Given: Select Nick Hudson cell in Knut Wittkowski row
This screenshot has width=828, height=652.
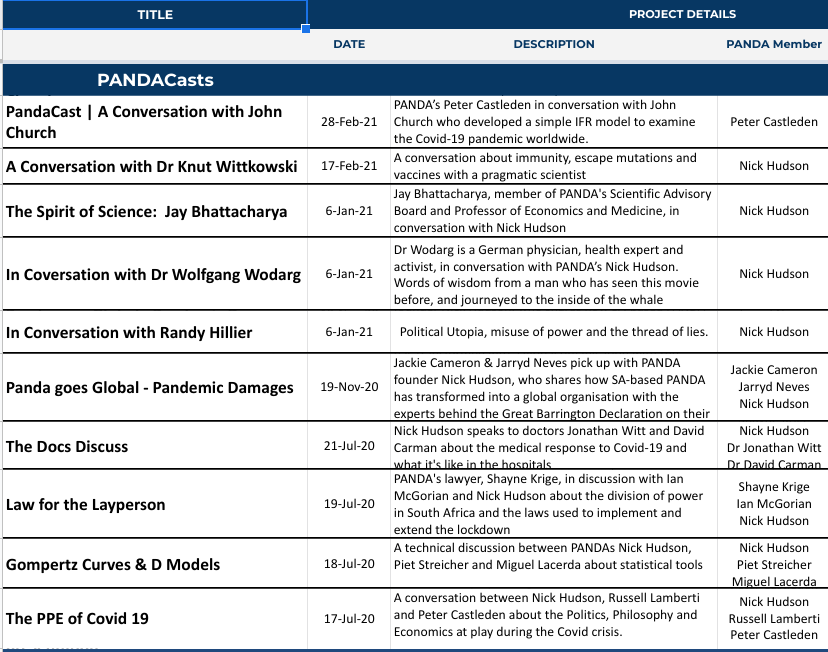Looking at the screenshot, I should [x=774, y=166].
